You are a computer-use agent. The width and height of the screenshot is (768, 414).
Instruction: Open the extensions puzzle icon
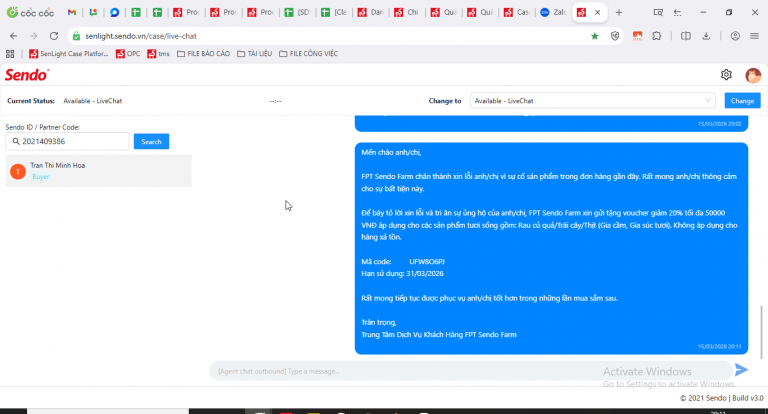(x=657, y=36)
